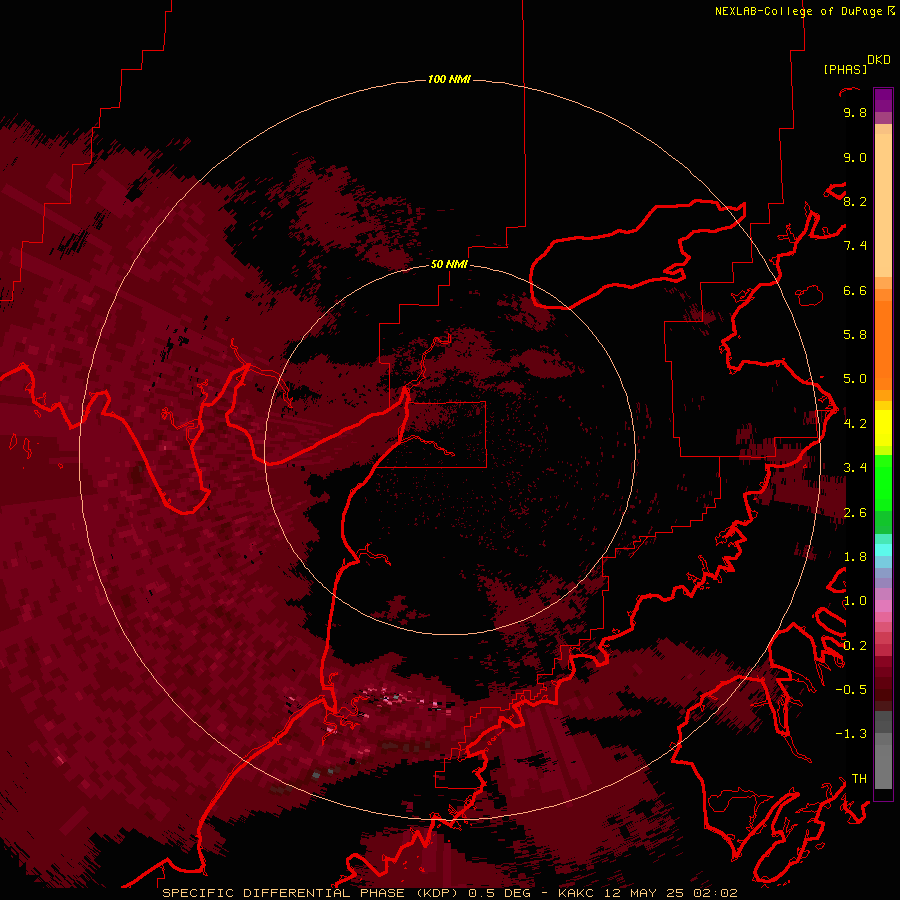Click the purple segment atop the color bar
The width and height of the screenshot is (900, 900).
883,101
